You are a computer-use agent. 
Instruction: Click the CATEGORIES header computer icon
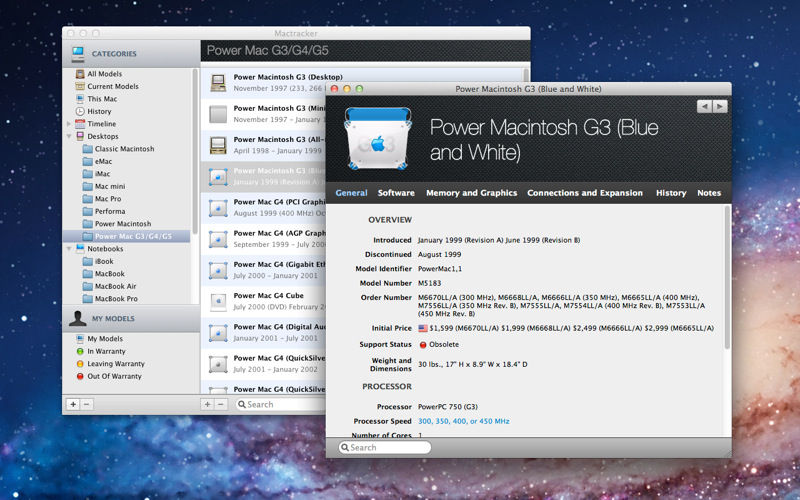click(78, 53)
